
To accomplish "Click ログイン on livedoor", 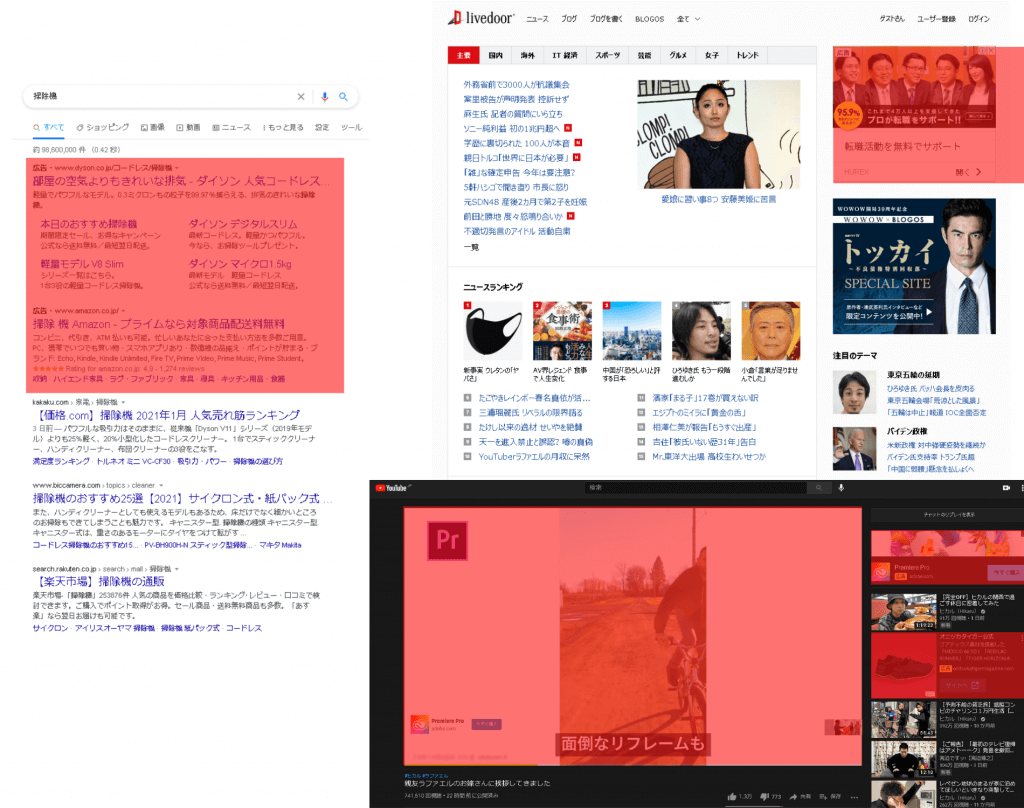I will click(979, 19).
